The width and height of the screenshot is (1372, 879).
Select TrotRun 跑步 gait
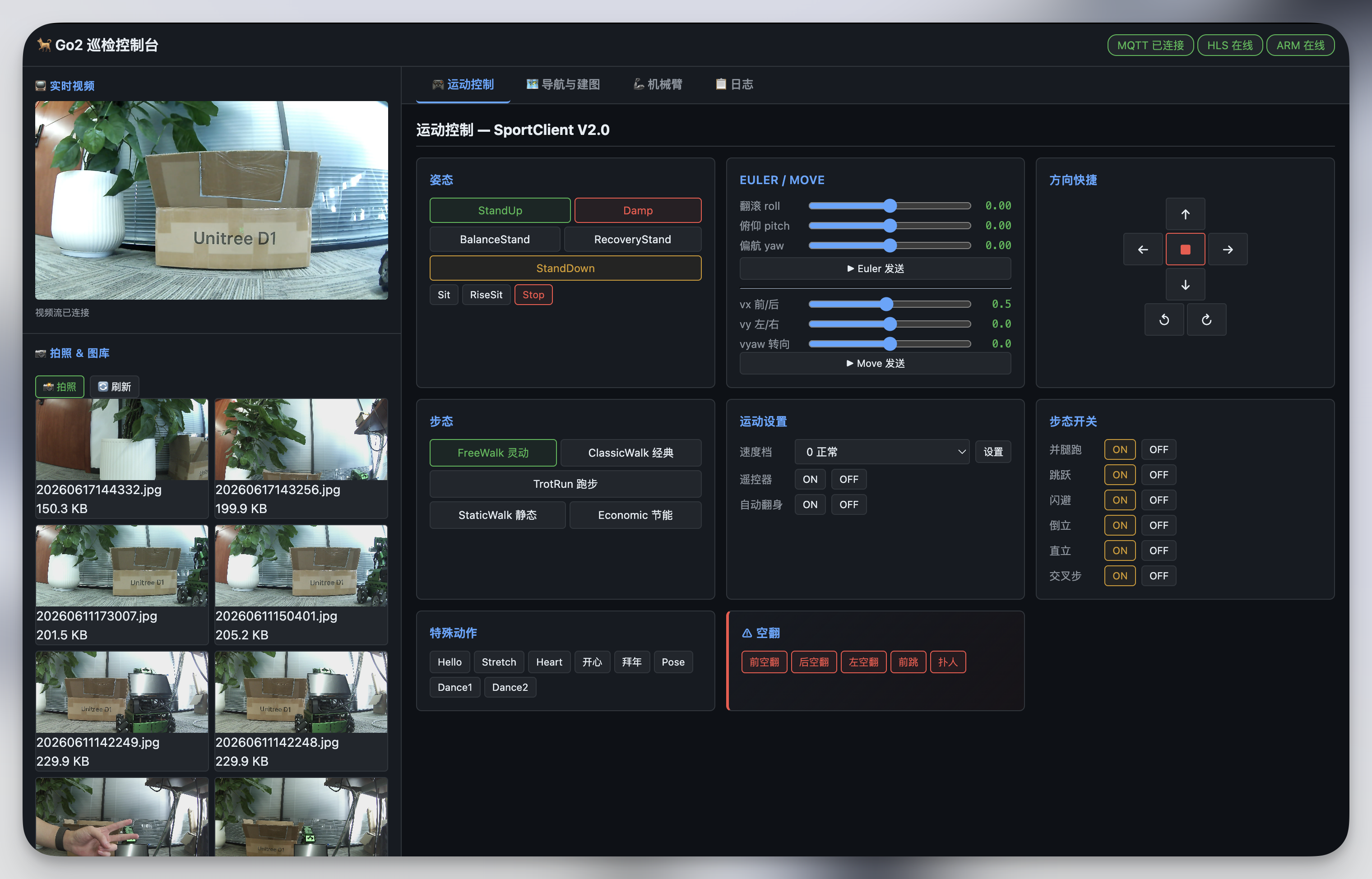565,484
